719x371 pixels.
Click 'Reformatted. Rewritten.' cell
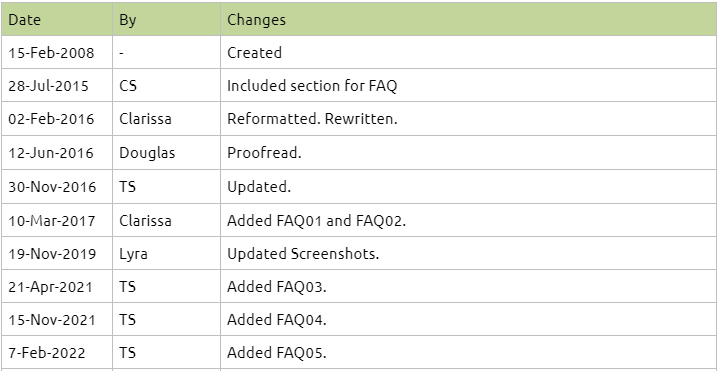pyautogui.click(x=469, y=119)
